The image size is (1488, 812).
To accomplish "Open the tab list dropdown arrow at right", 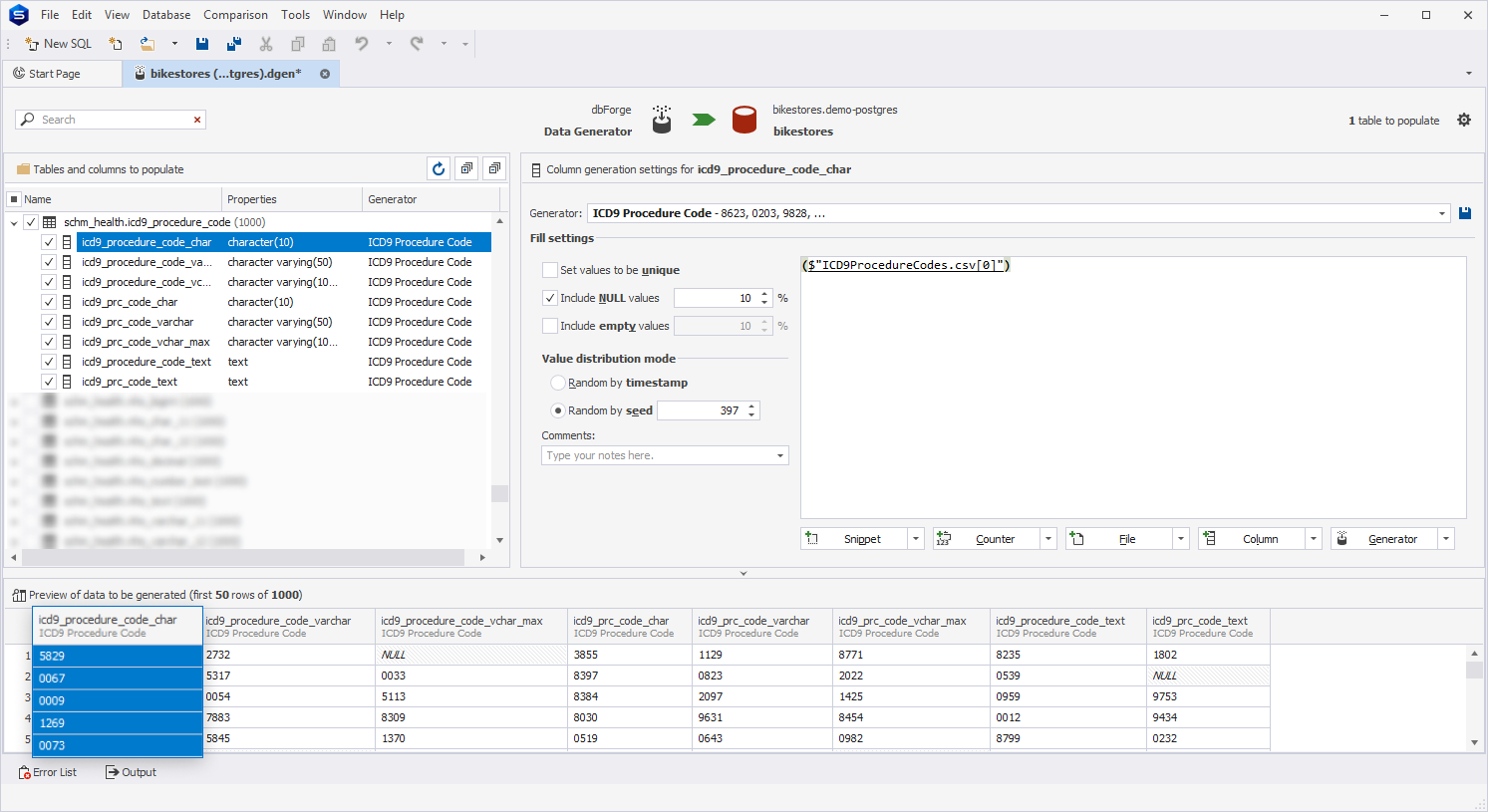I will [x=1468, y=74].
